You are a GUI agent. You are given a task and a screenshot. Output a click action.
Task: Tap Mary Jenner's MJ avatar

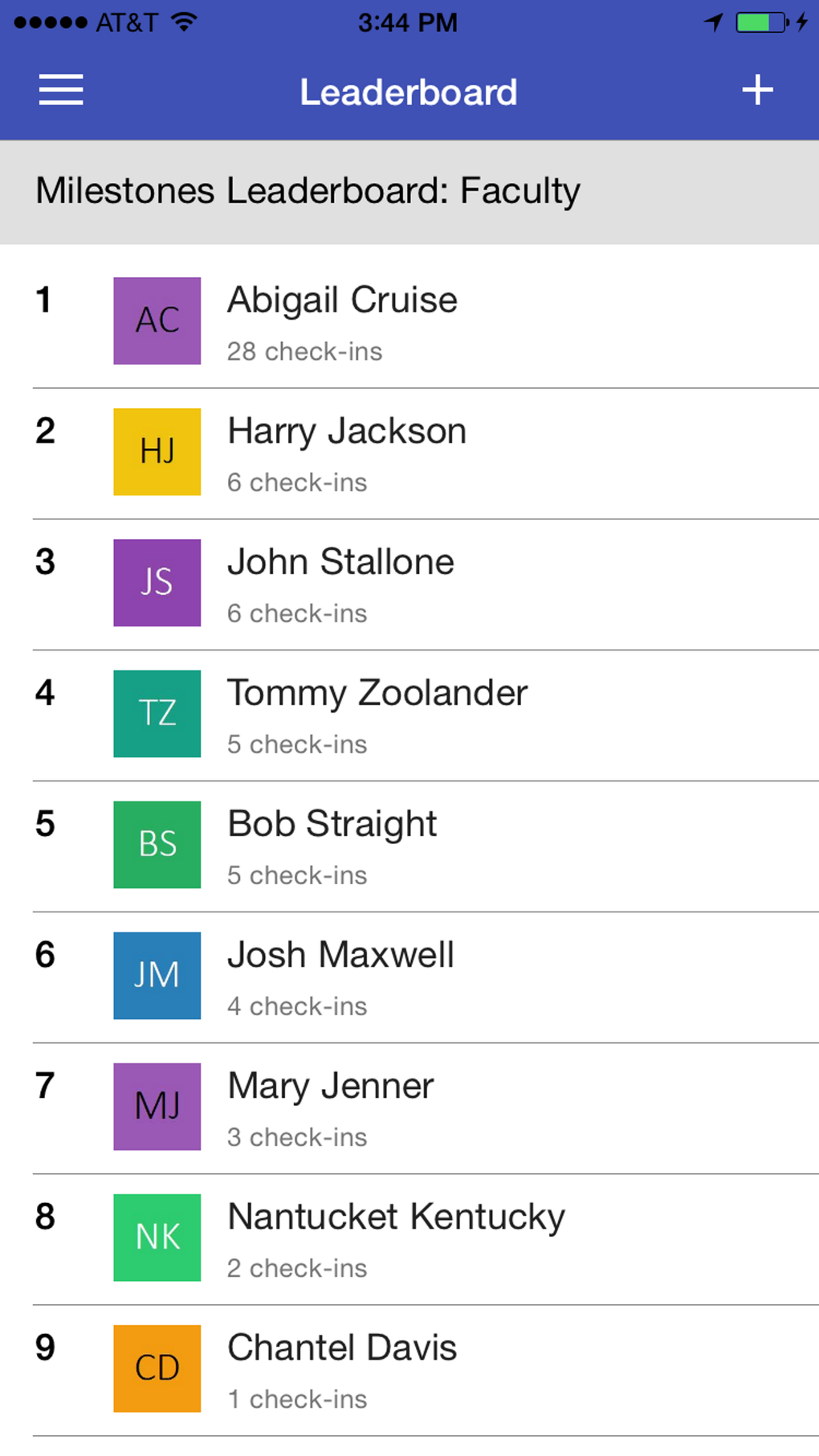157,1106
